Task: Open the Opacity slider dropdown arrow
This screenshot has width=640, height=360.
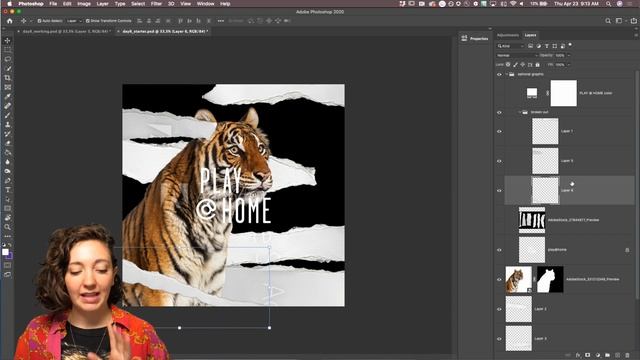Action: point(569,55)
